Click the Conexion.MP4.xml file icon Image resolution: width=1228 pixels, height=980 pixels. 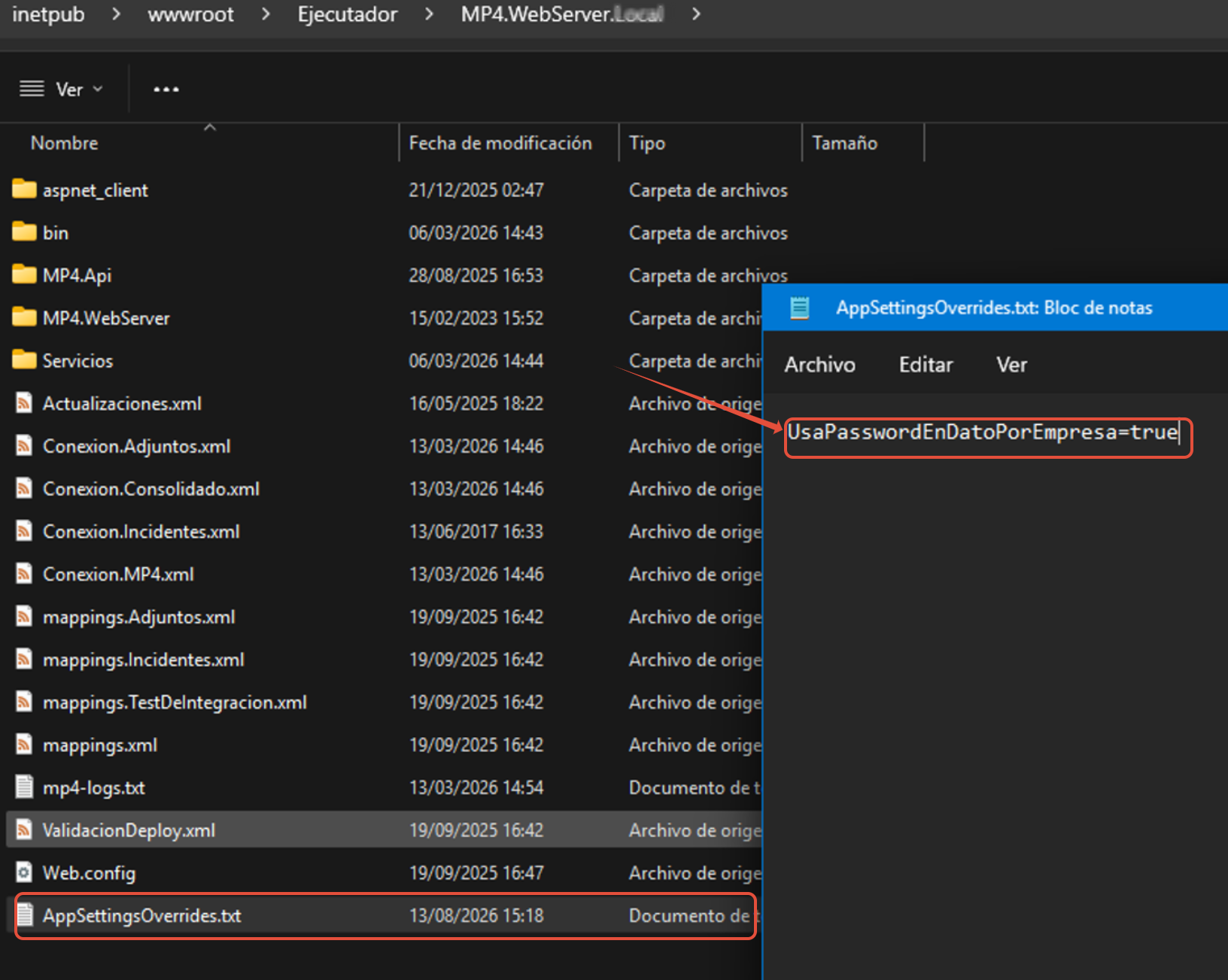click(x=24, y=574)
